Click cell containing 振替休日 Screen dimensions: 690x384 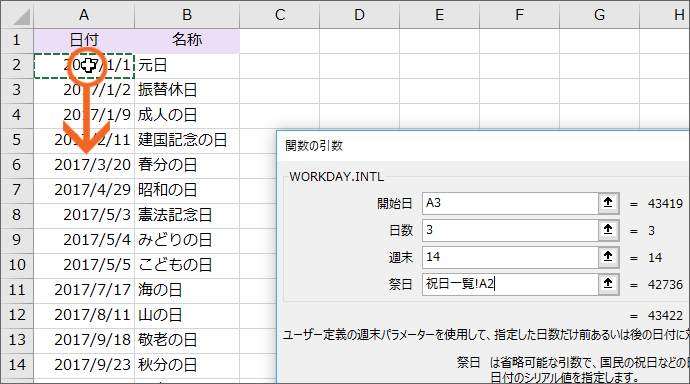pos(187,90)
